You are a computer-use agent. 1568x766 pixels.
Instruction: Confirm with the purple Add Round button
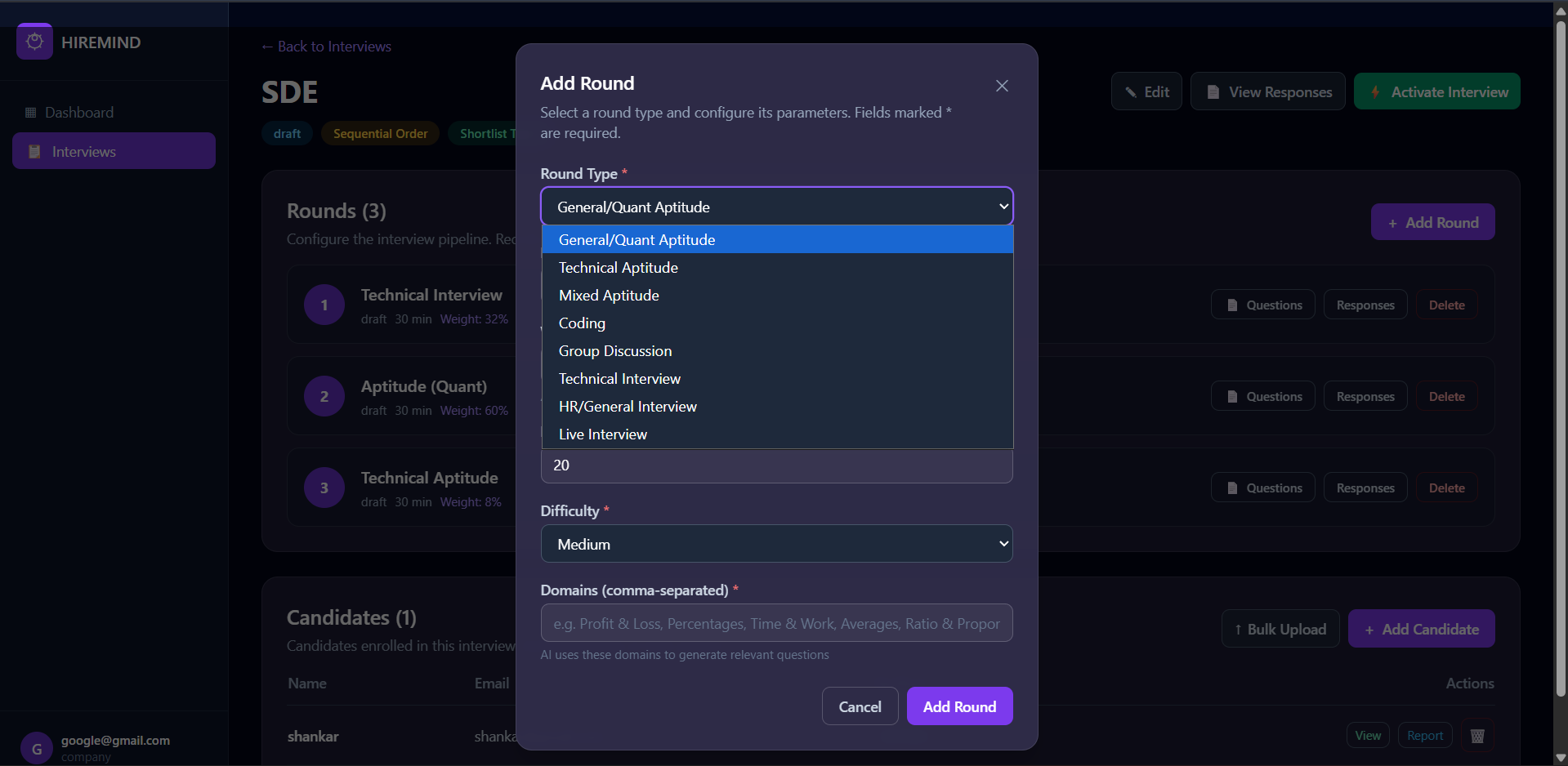click(x=959, y=706)
